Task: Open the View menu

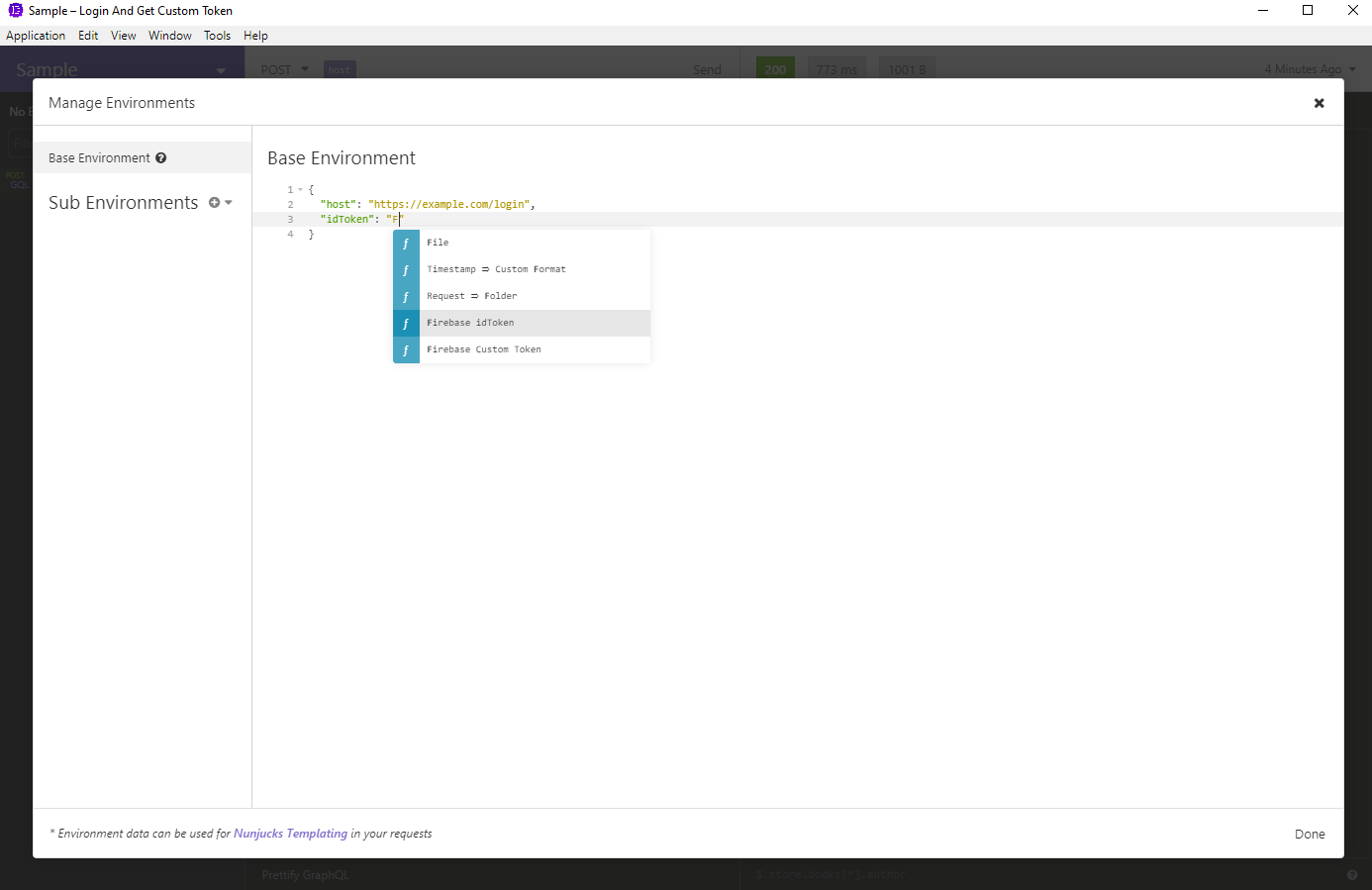Action: (x=124, y=36)
